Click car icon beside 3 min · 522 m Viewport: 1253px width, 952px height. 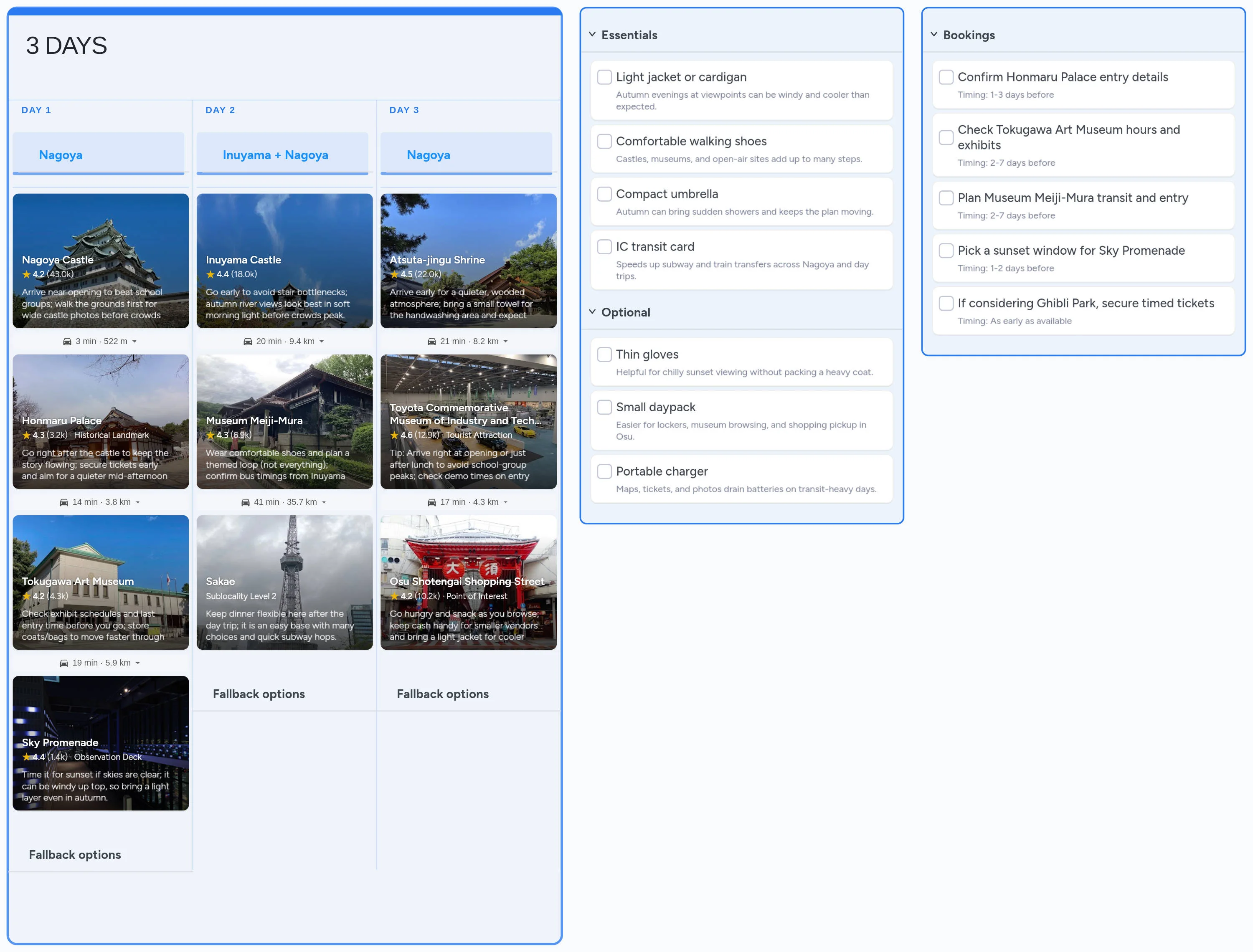pyautogui.click(x=67, y=341)
